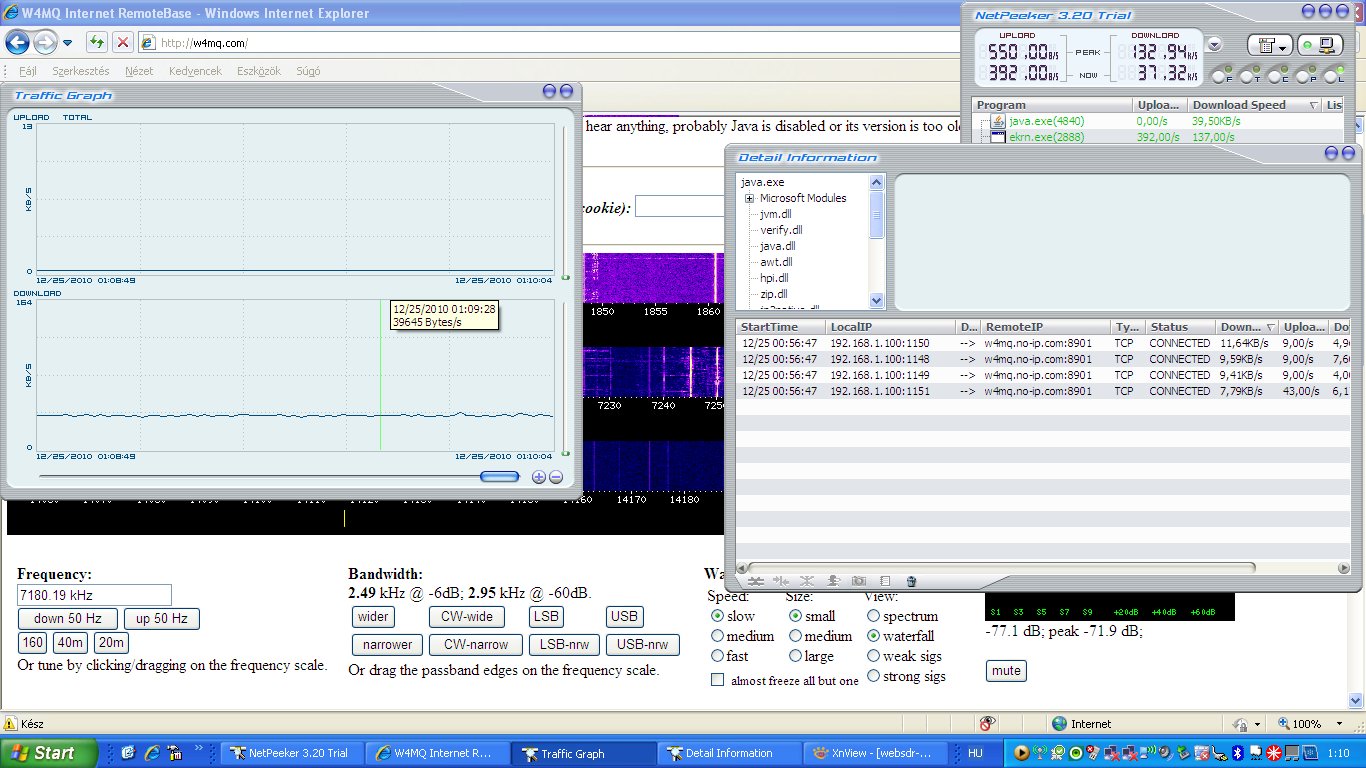Click the trash can icon in Detail toolbar

tap(911, 581)
